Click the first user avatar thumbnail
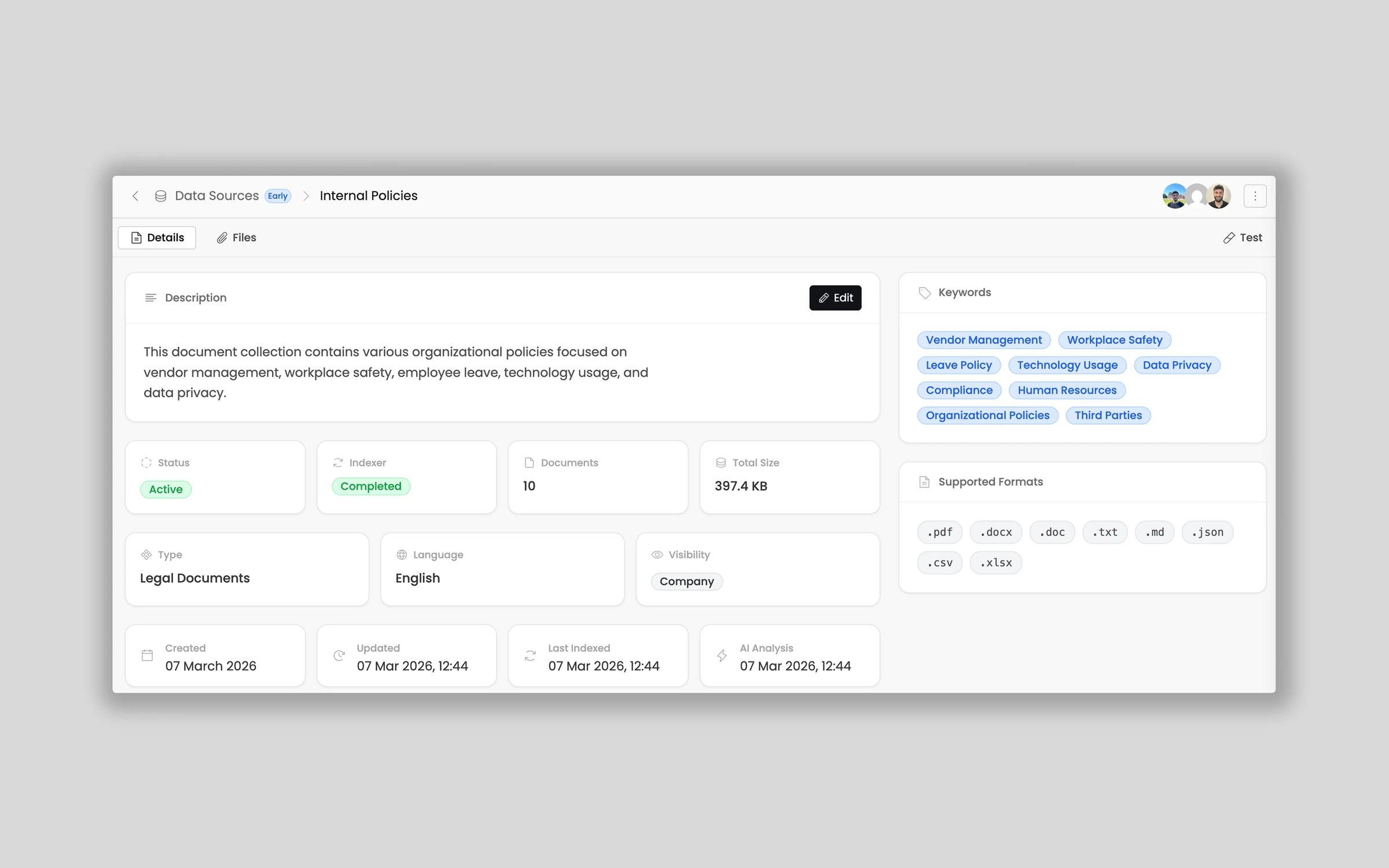The width and height of the screenshot is (1389, 868). tap(1174, 196)
